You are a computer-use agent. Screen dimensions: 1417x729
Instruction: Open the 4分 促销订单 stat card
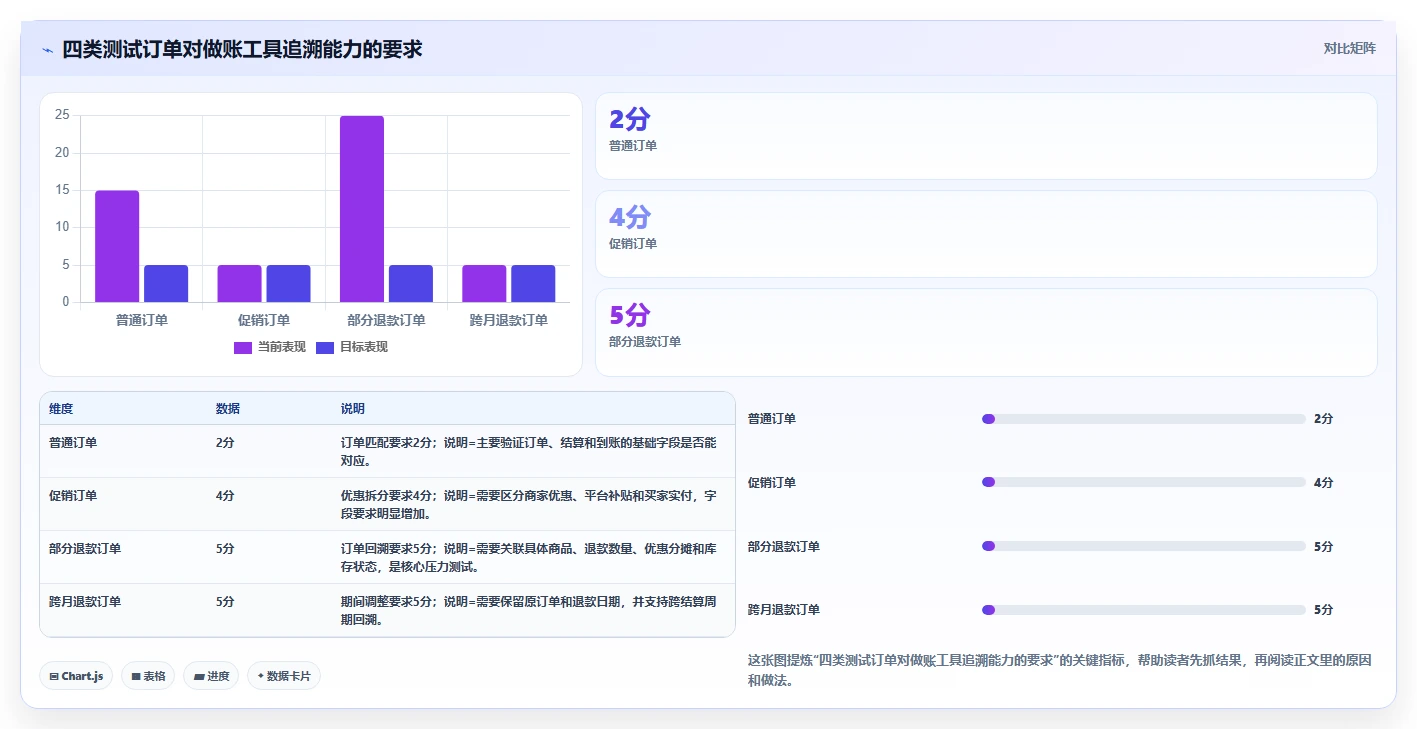(x=986, y=234)
